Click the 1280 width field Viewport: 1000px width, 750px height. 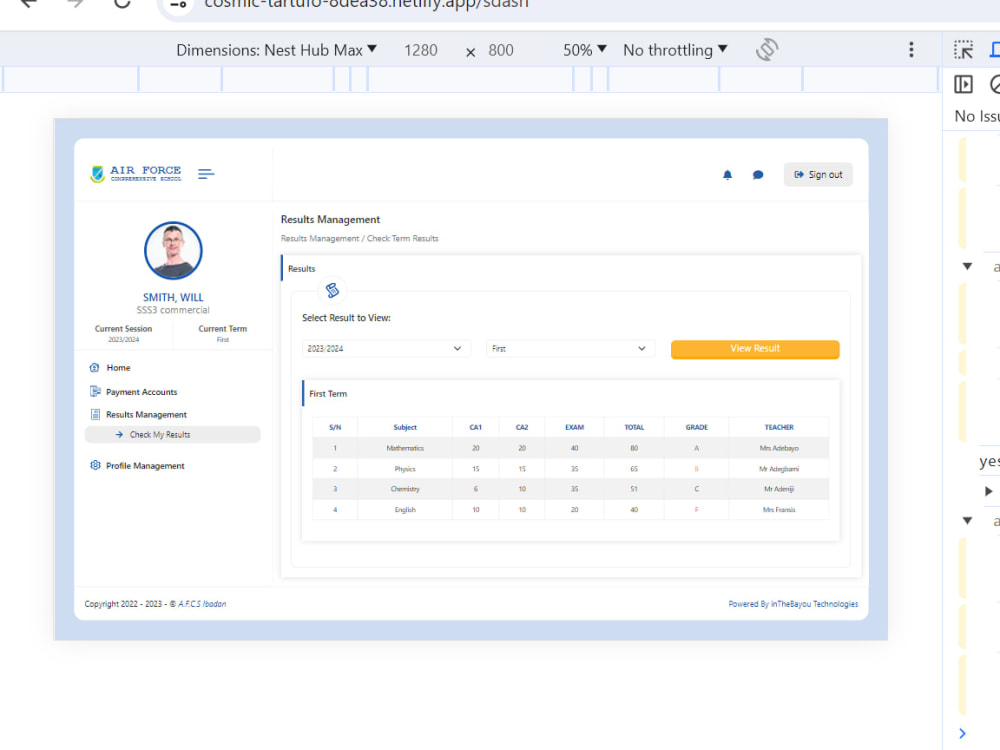(x=421, y=50)
